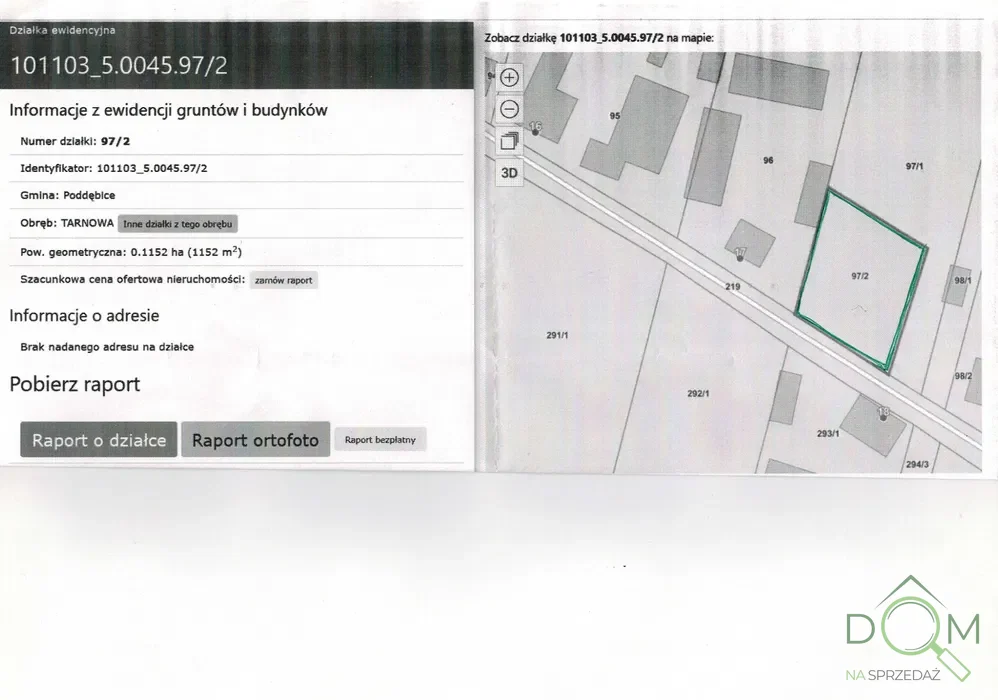Switch the map to 3D view
The height and width of the screenshot is (700, 998).
509,173
